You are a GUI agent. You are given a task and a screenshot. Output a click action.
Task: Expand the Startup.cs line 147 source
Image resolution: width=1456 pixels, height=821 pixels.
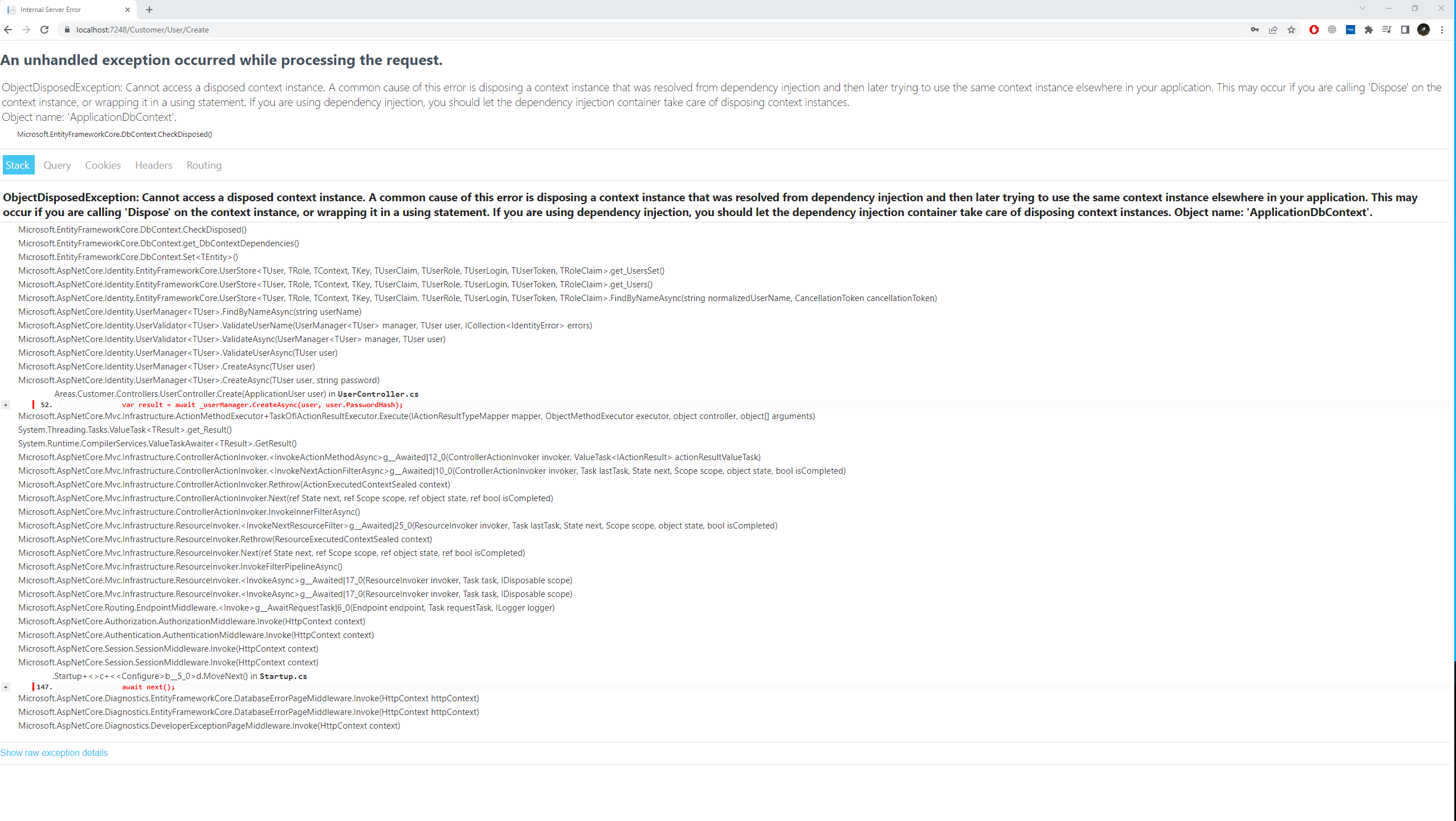(6, 687)
